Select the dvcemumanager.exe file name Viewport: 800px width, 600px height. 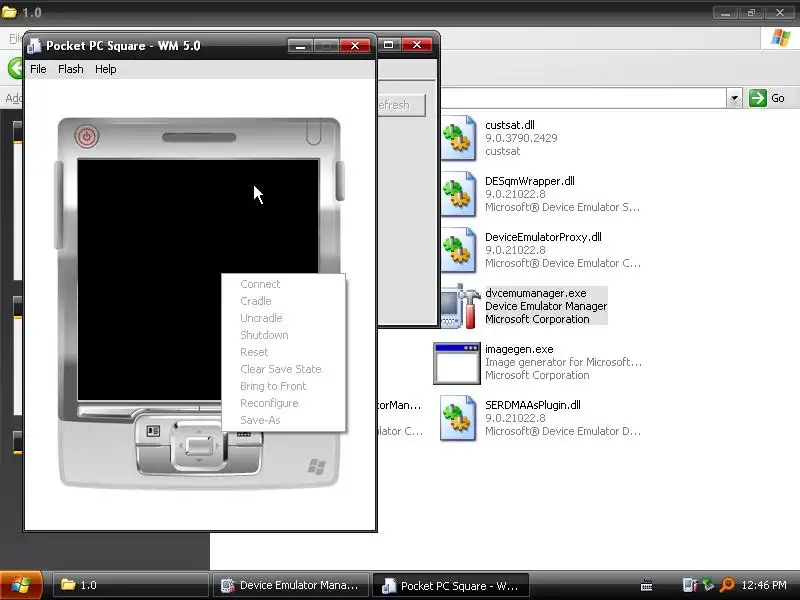pyautogui.click(x=535, y=293)
